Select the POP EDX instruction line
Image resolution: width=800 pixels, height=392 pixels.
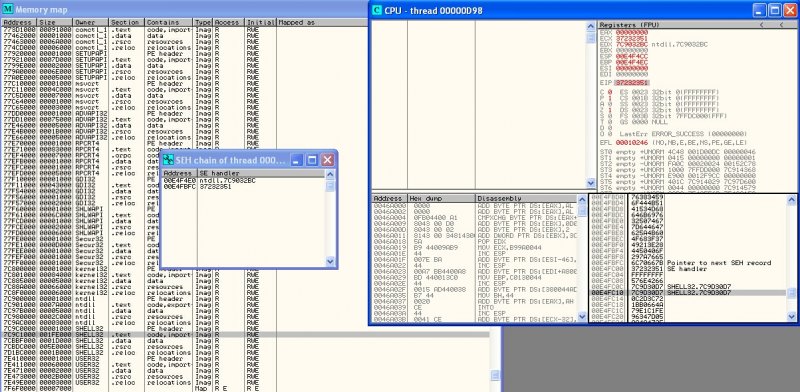pyautogui.click(x=474, y=241)
